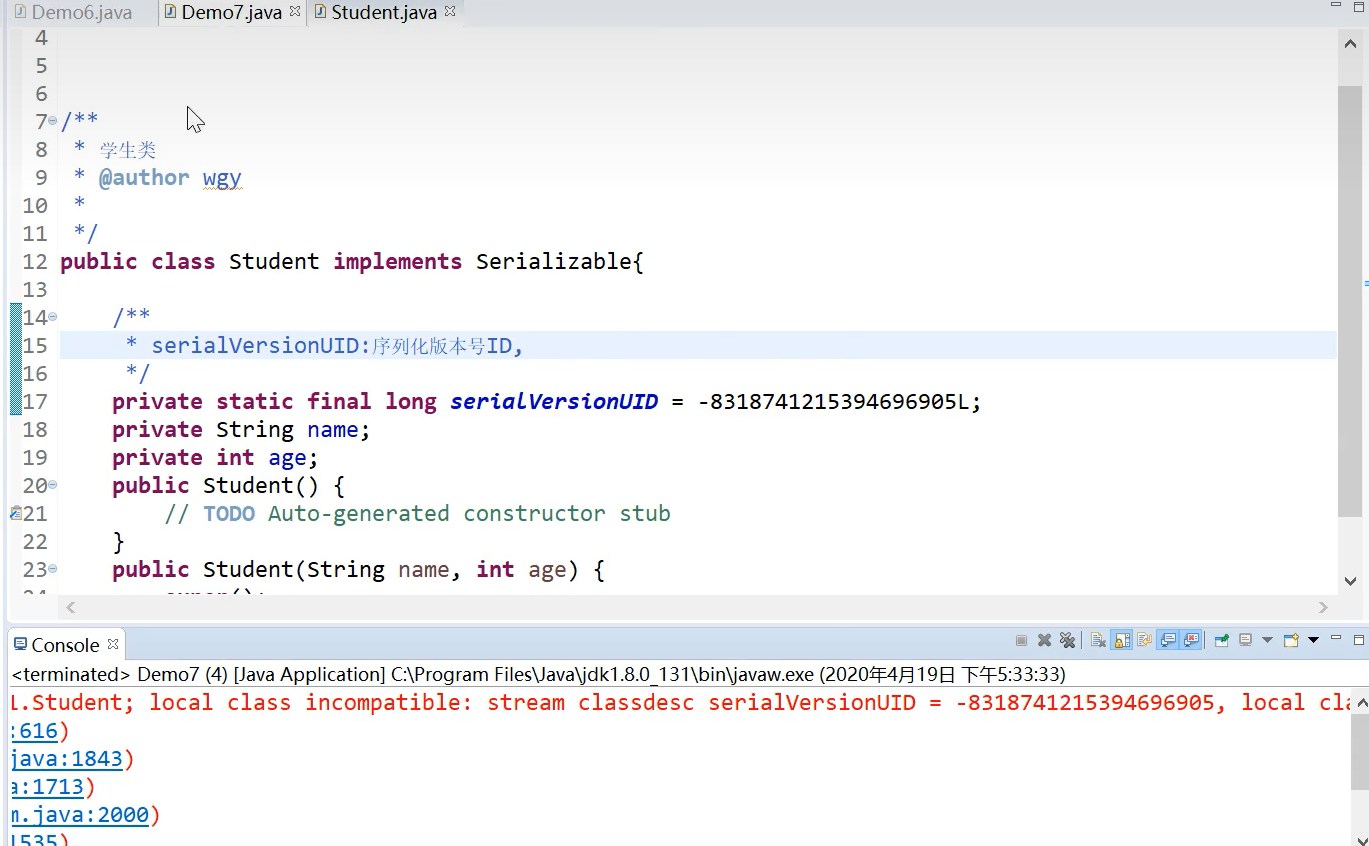Click the Terminate console icon

coord(1021,640)
